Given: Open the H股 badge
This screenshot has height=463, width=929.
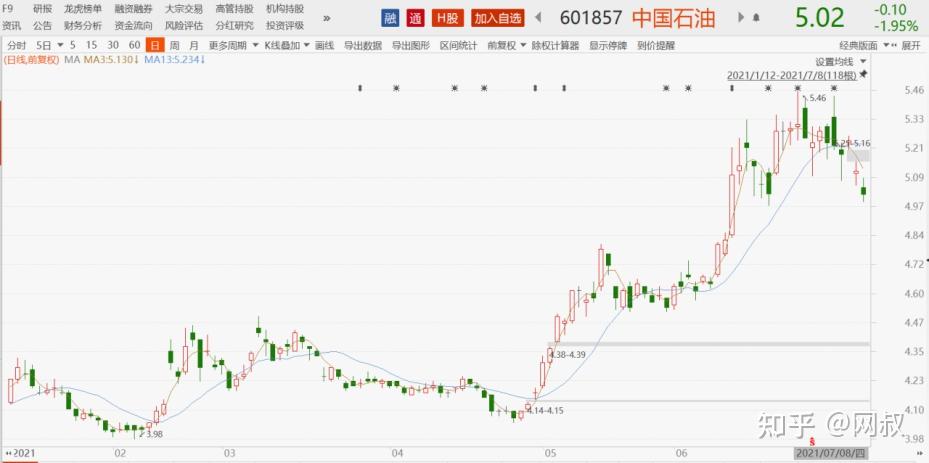Looking at the screenshot, I should (x=447, y=18).
